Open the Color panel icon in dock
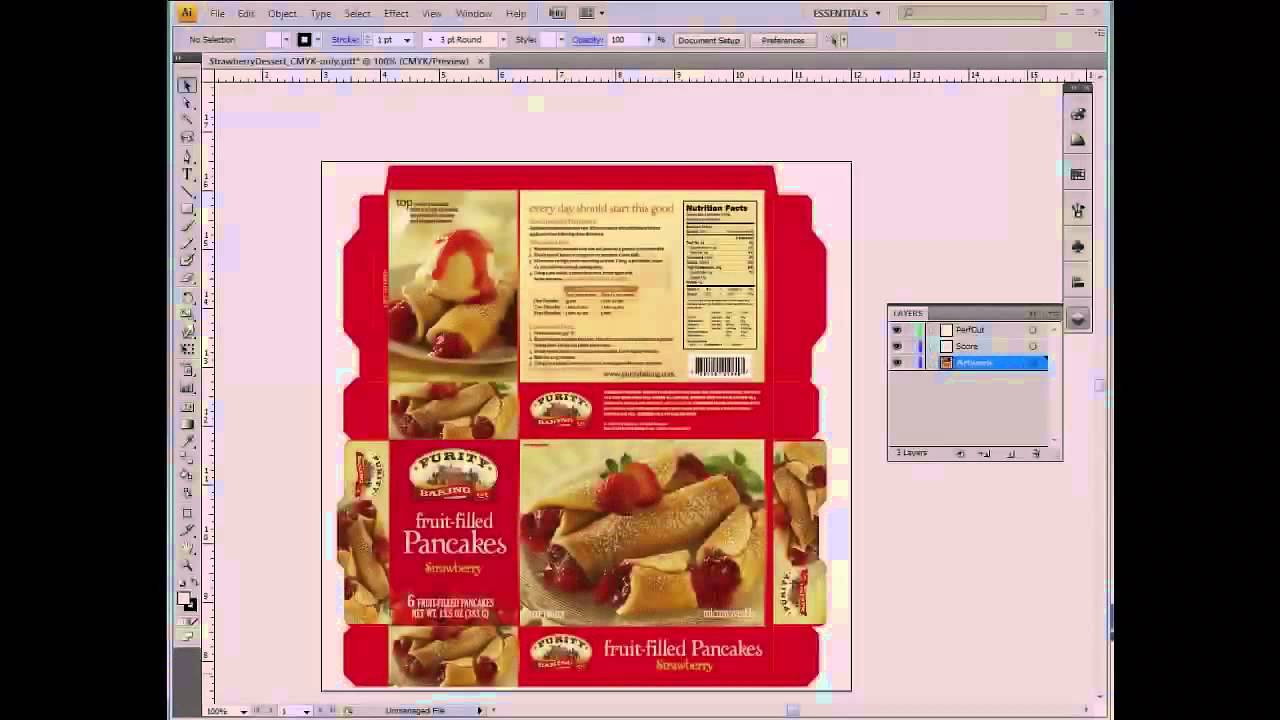 tap(1078, 114)
